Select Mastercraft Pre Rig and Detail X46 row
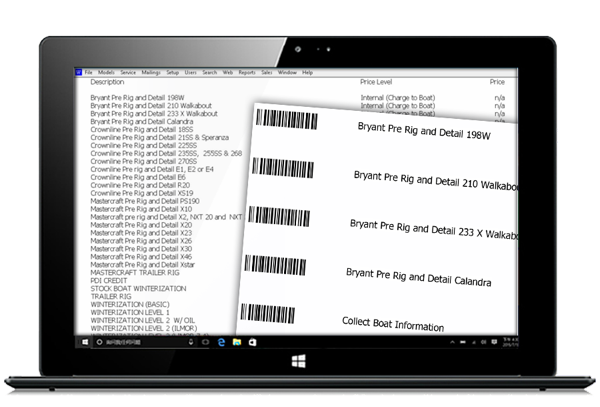The width and height of the screenshot is (600, 407). click(x=141, y=257)
